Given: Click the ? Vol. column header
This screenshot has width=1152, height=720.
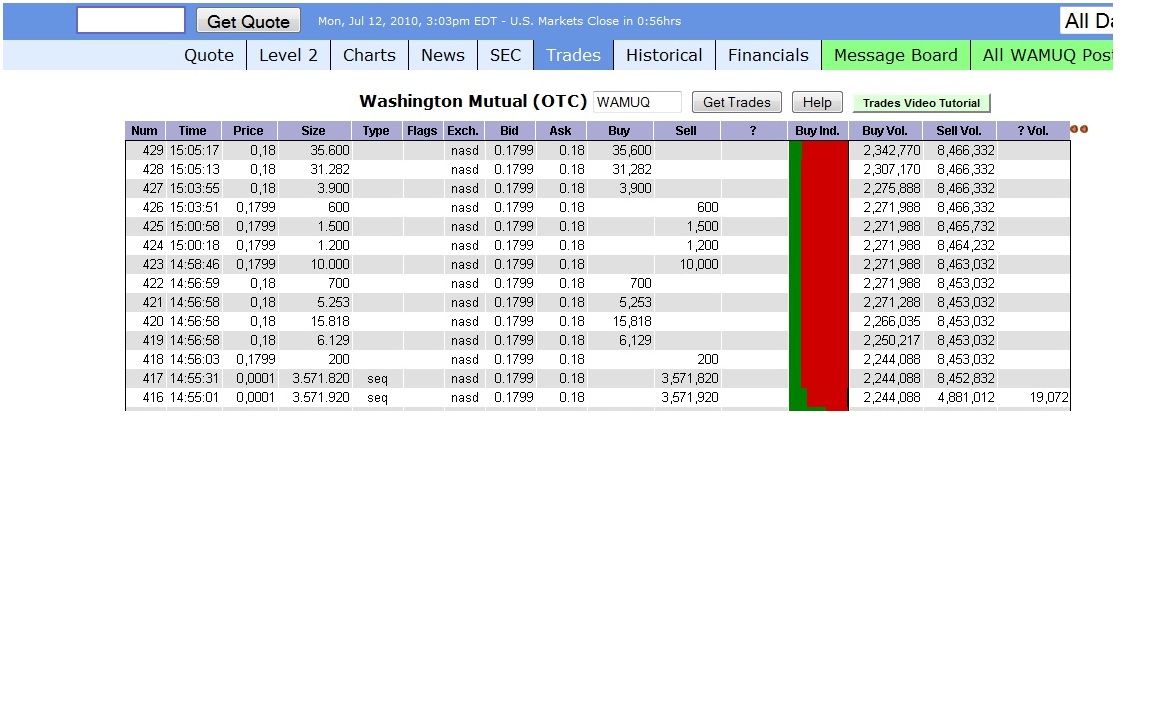Looking at the screenshot, I should (x=1033, y=131).
